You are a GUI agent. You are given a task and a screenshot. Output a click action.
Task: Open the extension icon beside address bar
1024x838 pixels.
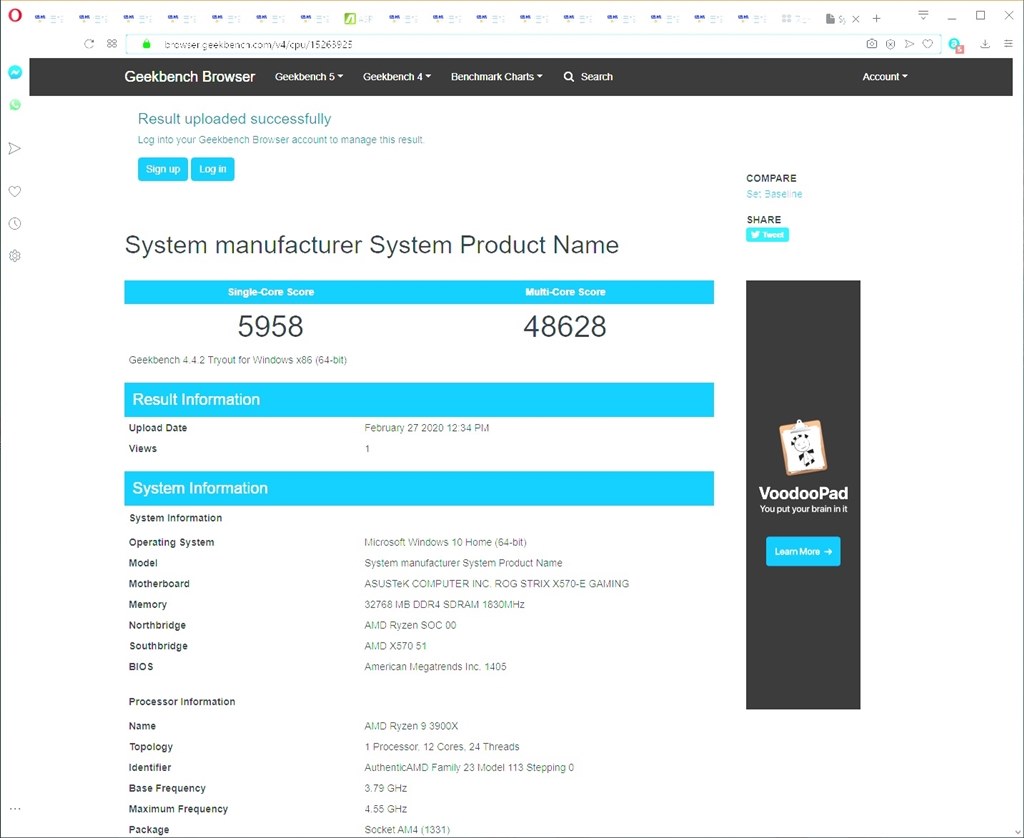pyautogui.click(x=956, y=45)
